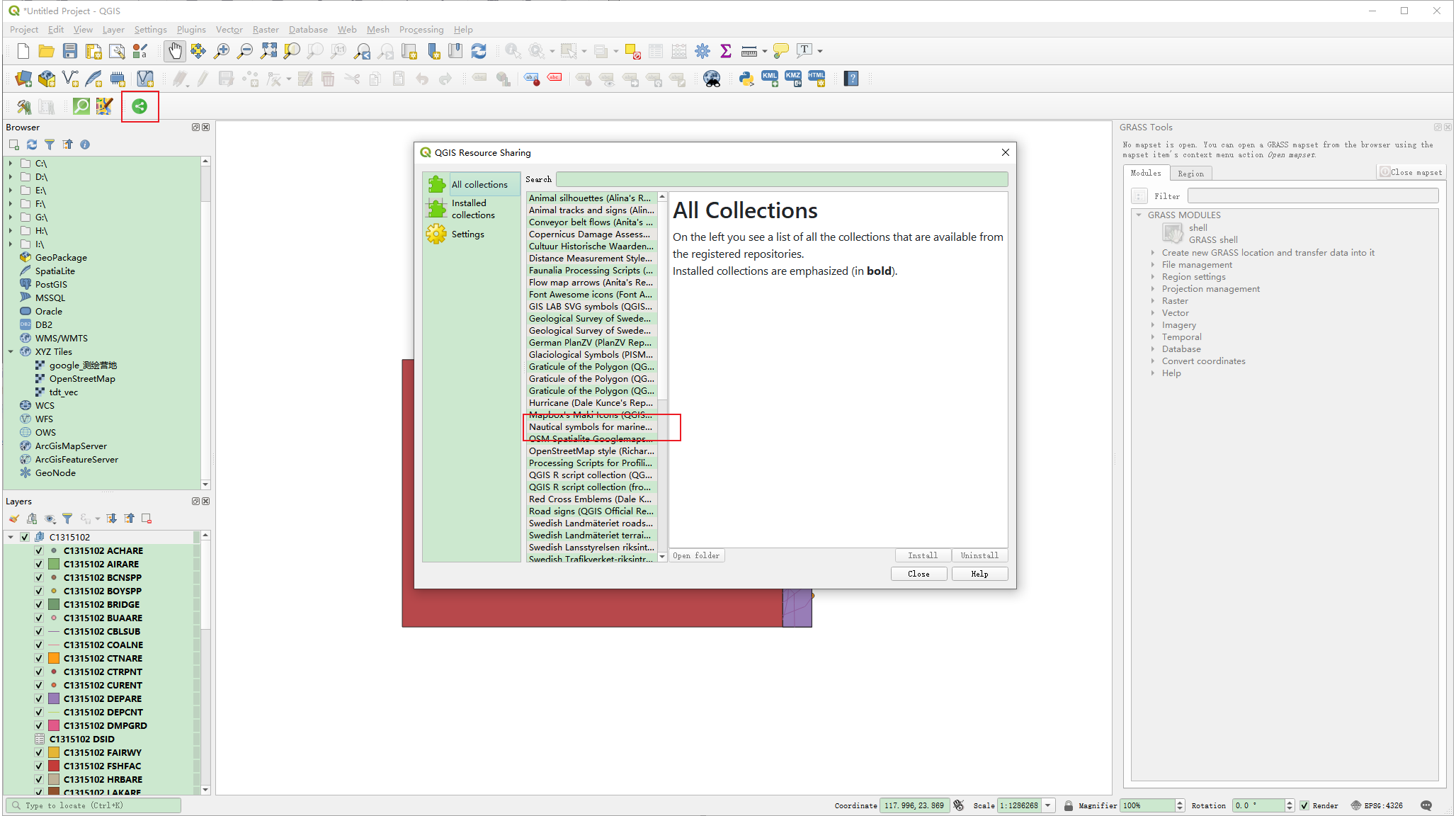Open the Processing Toolbox gear icon
The height and width of the screenshot is (816, 1456).
pos(703,51)
